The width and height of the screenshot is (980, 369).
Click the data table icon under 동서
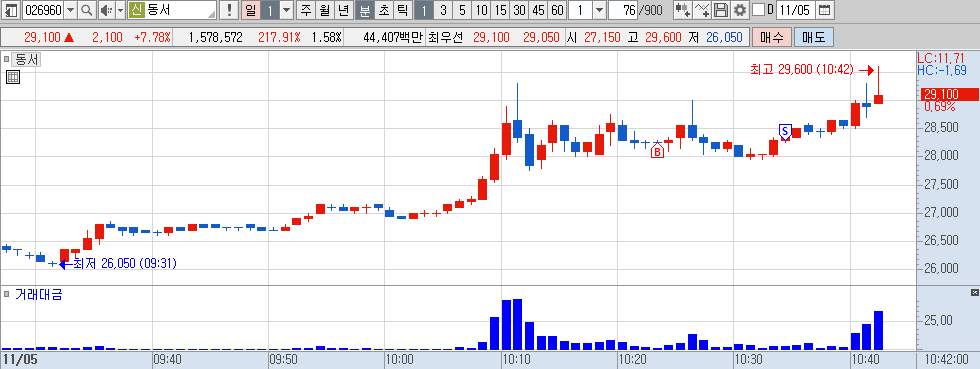pos(12,77)
